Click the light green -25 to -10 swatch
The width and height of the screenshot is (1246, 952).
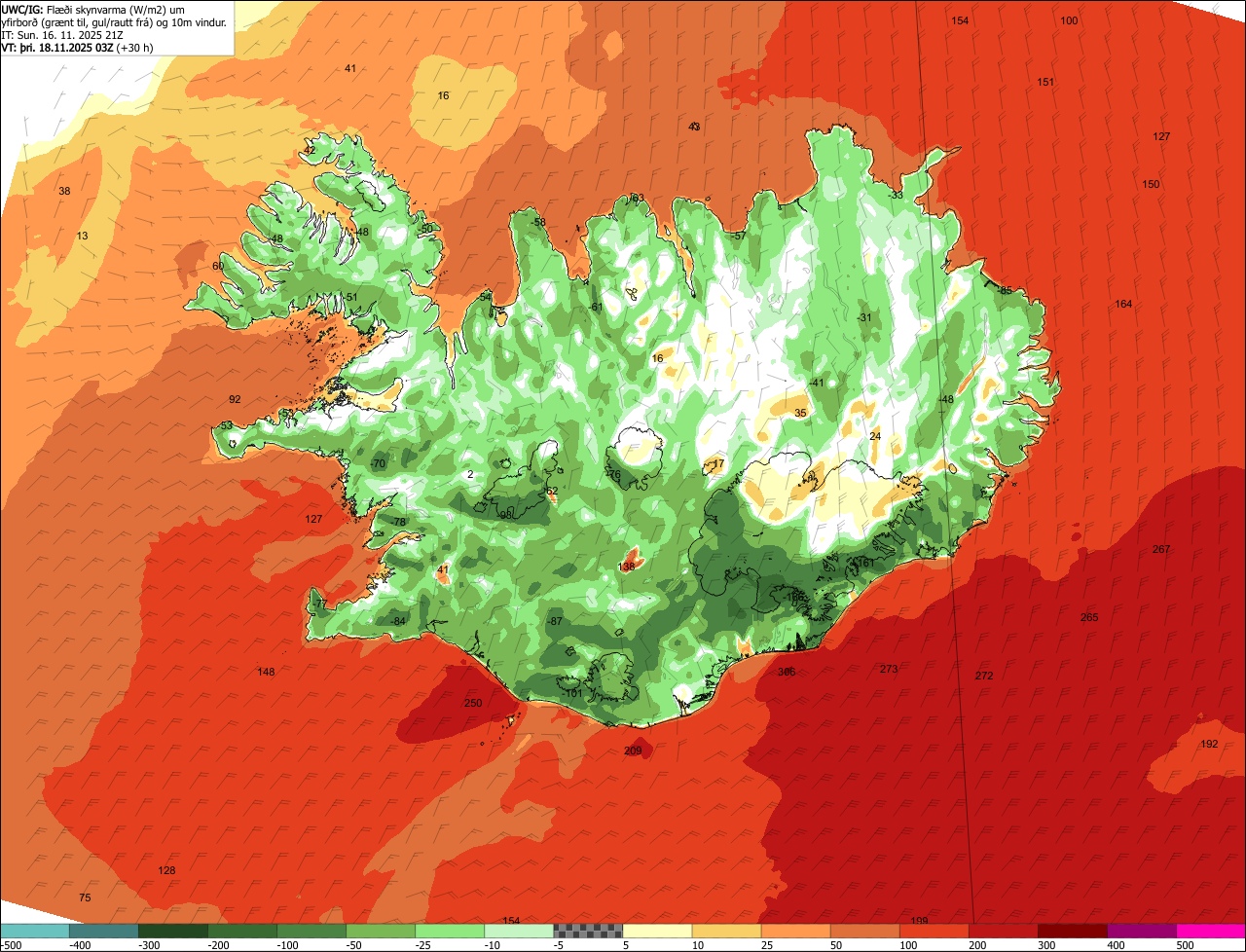pos(450,931)
